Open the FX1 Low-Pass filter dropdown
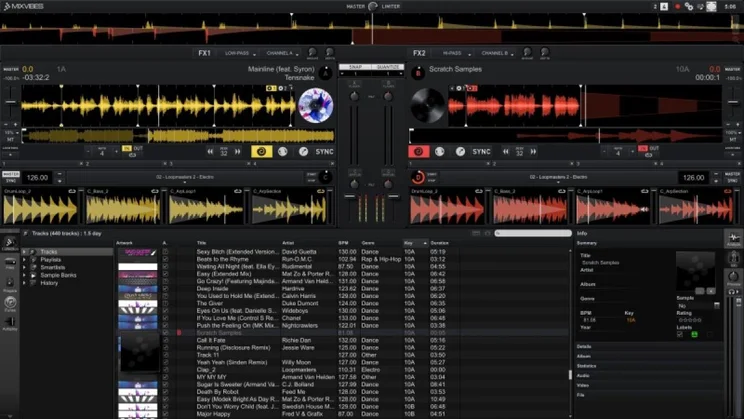 coord(240,53)
